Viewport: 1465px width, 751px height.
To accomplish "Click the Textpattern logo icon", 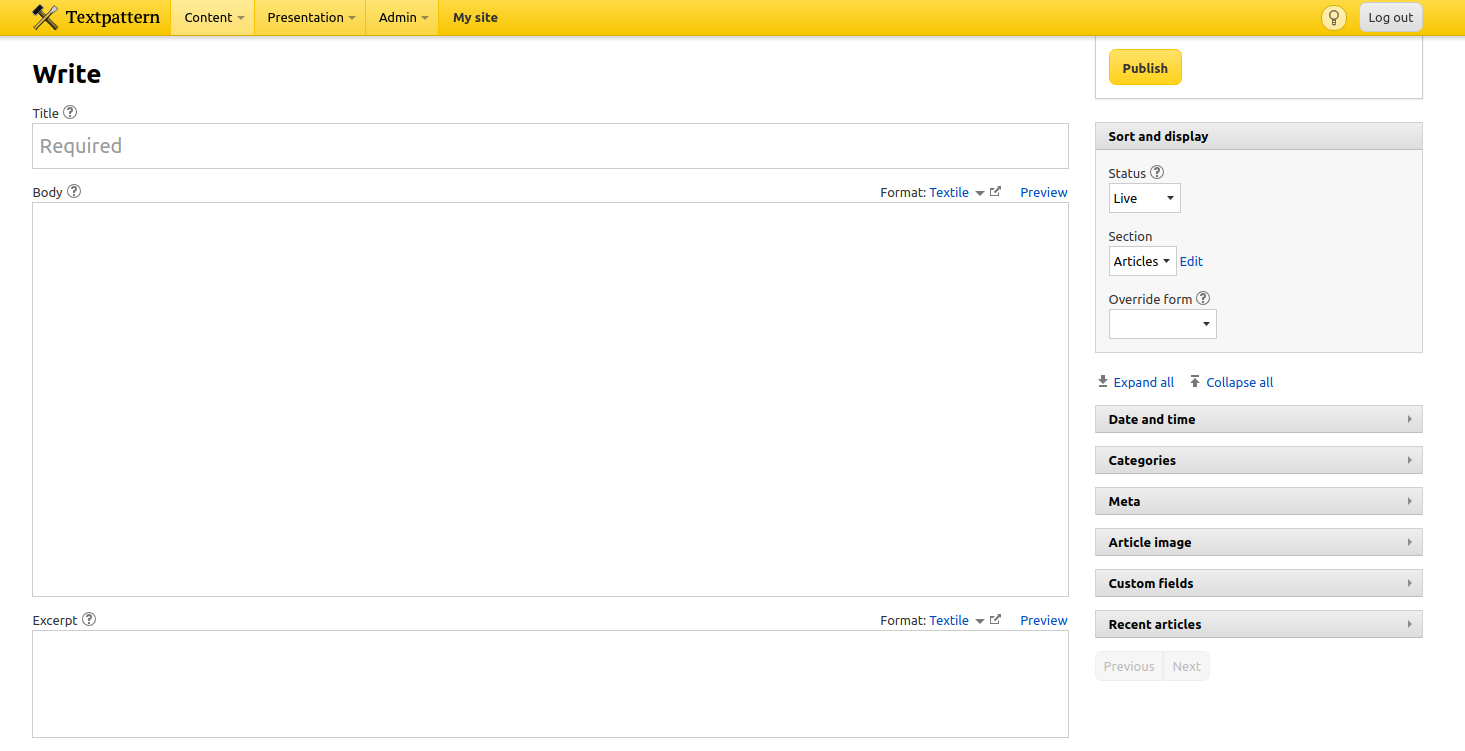I will click(x=45, y=17).
